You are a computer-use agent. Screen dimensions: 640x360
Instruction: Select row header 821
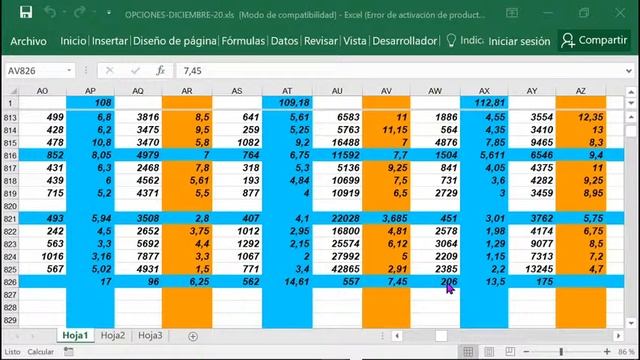tap(10, 219)
